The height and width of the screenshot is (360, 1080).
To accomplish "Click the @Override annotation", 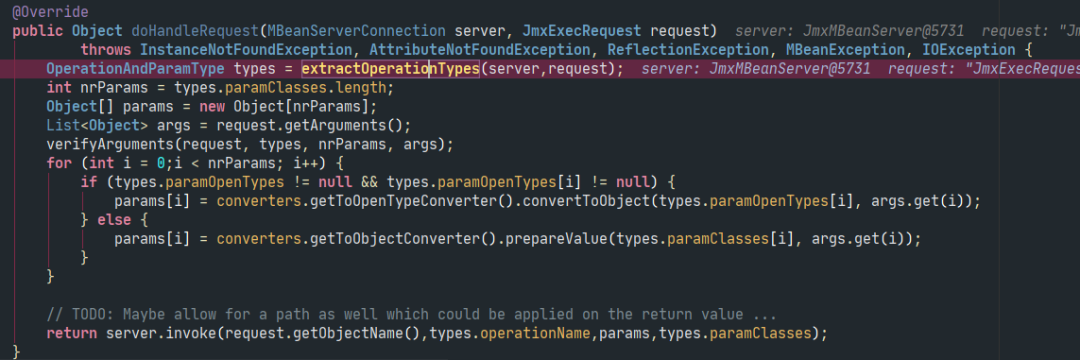I will click(x=50, y=12).
